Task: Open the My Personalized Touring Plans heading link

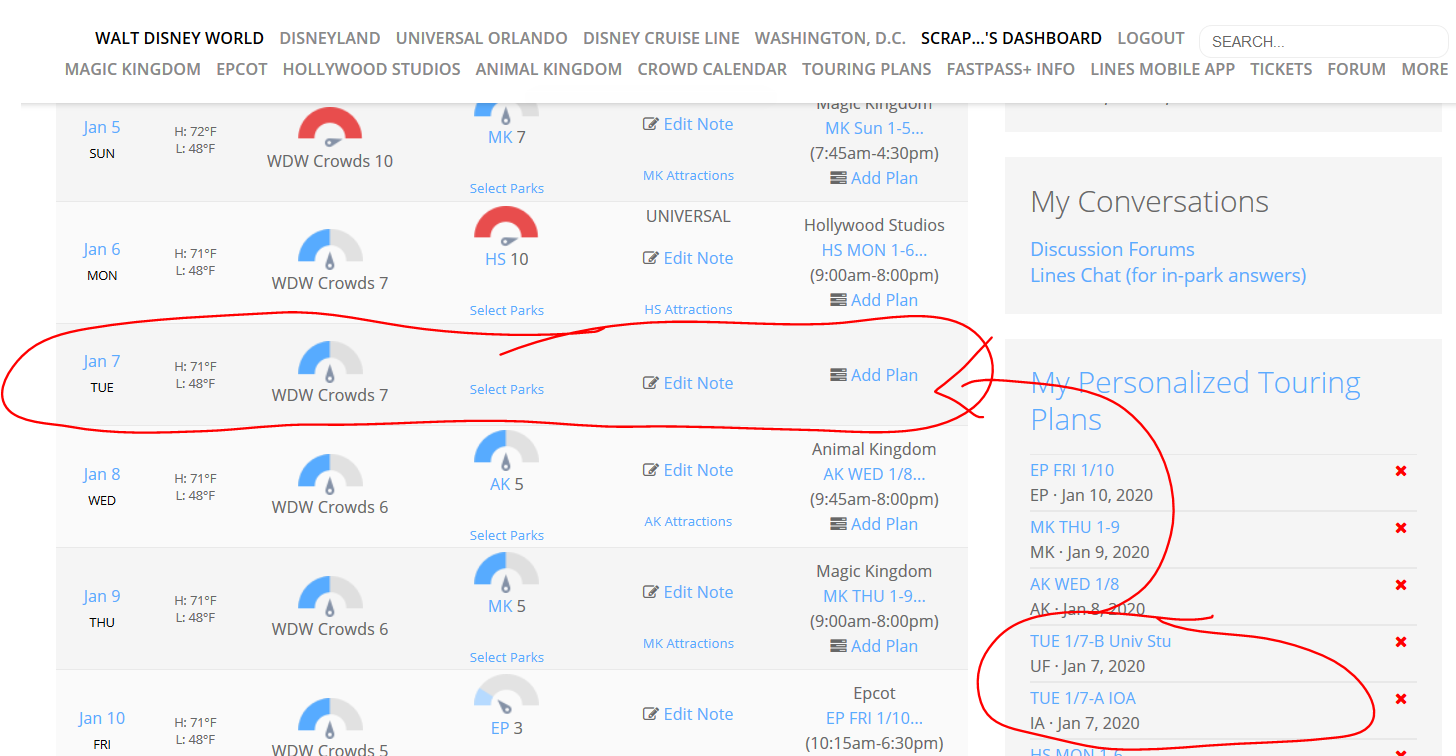Action: click(x=1195, y=400)
